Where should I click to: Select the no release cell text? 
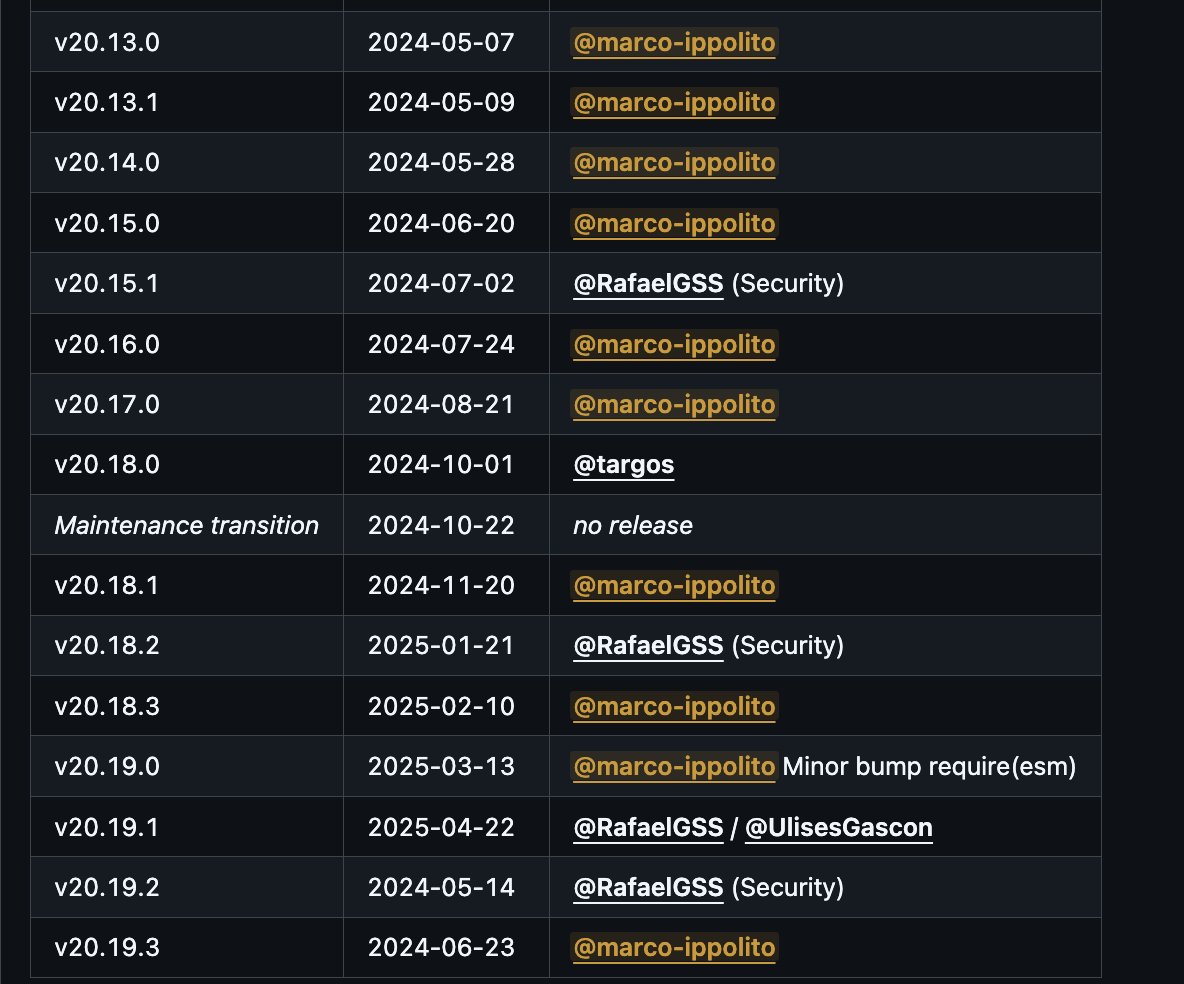(633, 525)
